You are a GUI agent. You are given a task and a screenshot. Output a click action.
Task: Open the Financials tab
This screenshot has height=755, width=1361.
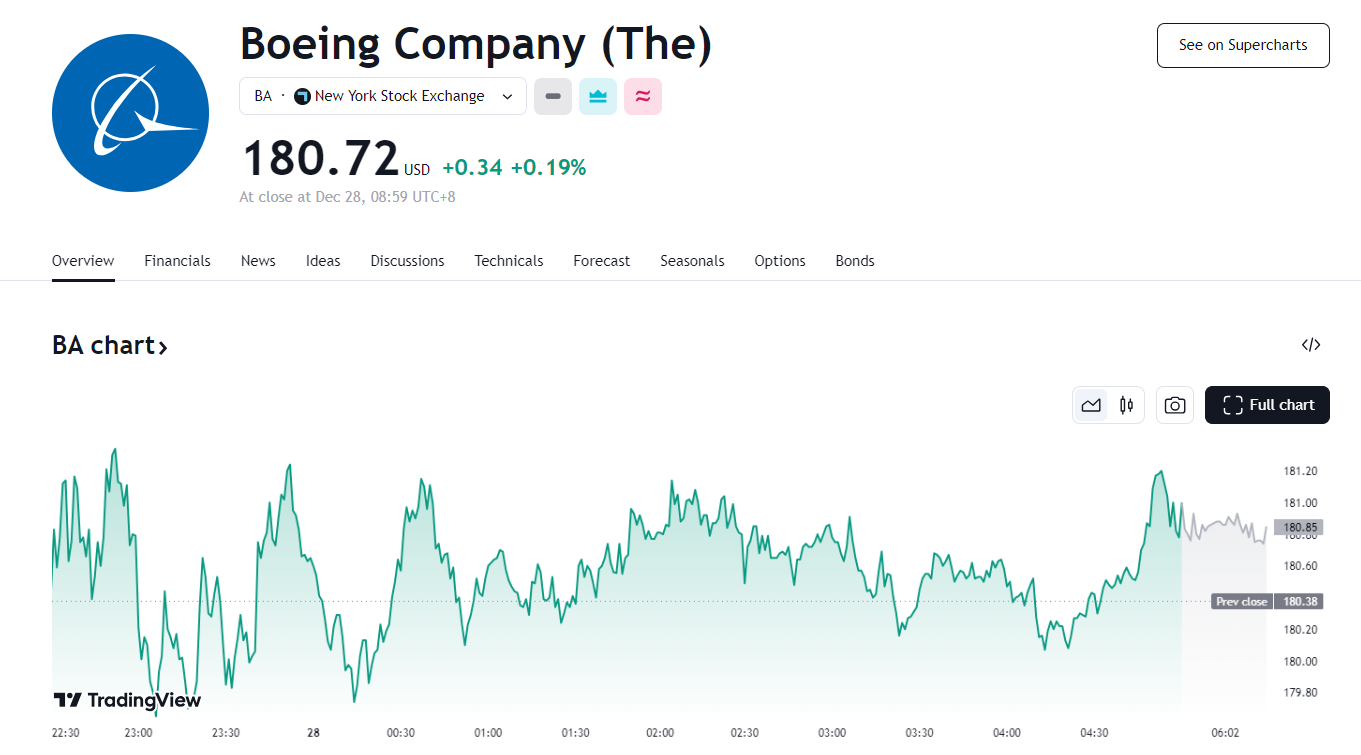pos(177,261)
